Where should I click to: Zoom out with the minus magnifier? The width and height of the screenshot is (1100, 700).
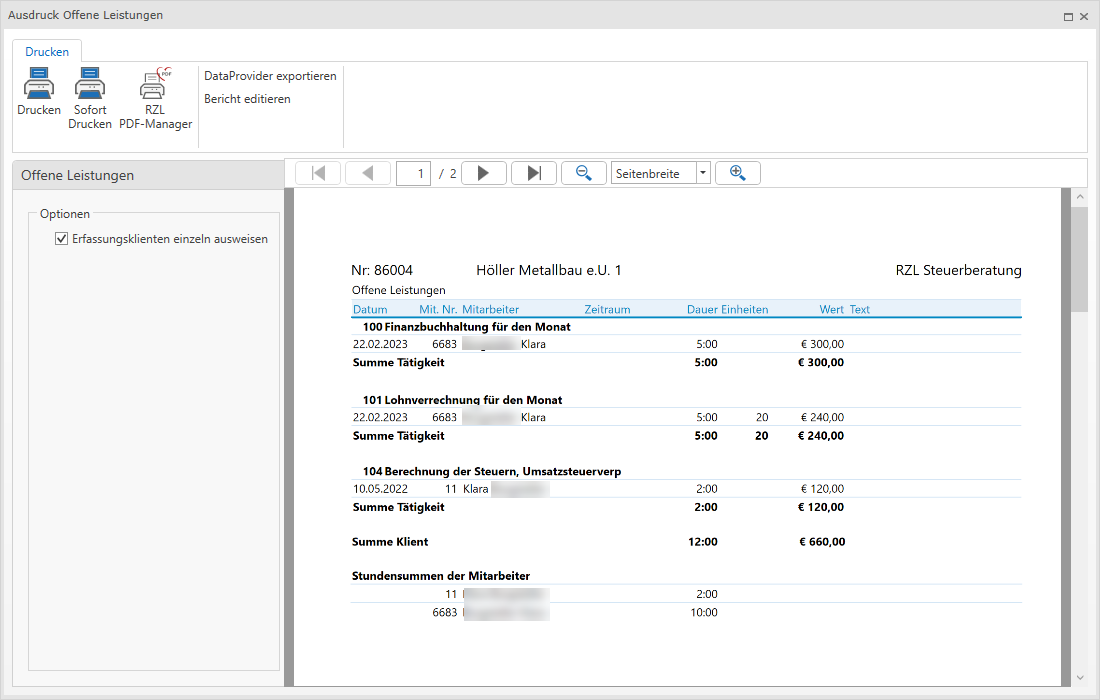(x=584, y=173)
